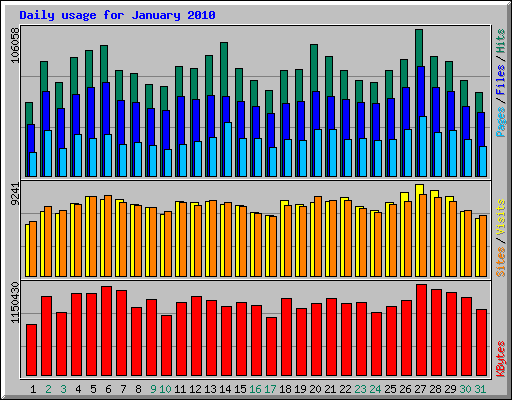The height and width of the screenshot is (400, 512).
Task: Click the red KBytes bar for day 6
Action: point(107,331)
